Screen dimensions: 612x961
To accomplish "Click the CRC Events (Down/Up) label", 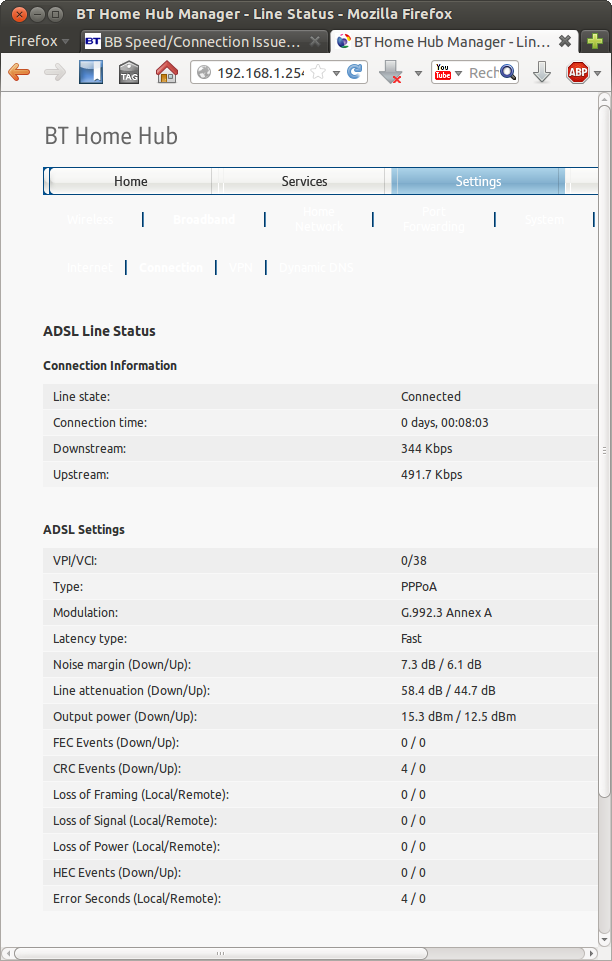I will pyautogui.click(x=117, y=769).
